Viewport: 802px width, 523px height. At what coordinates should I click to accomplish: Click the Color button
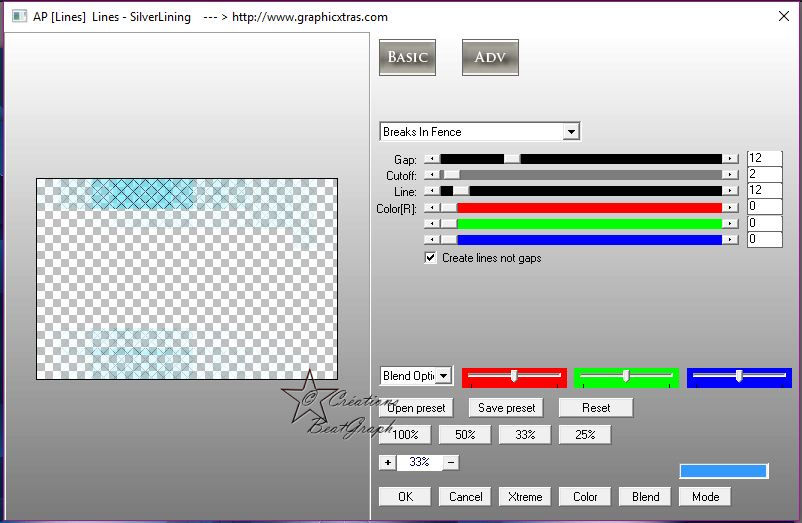585,496
